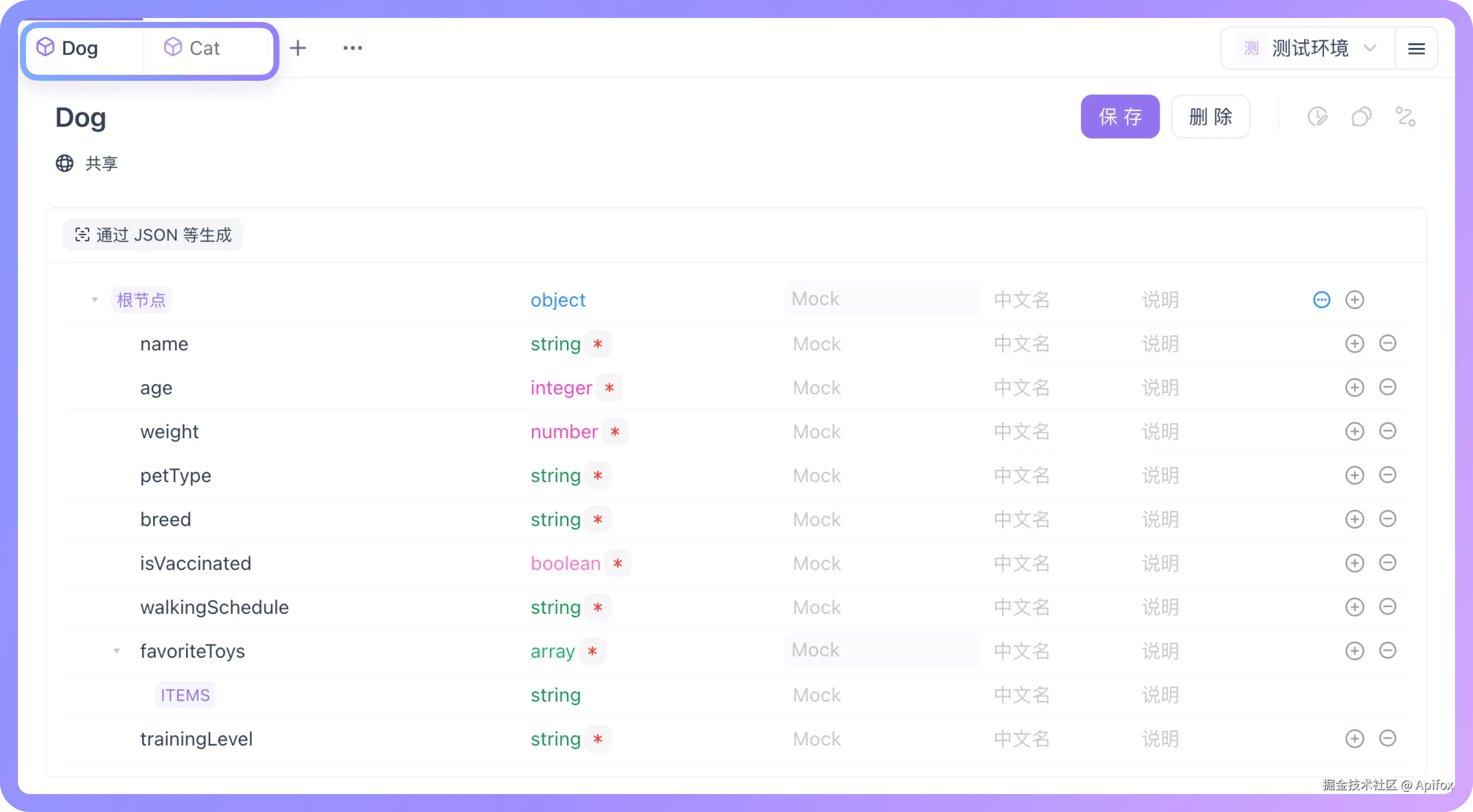Toggle required marker on the isVaccinated field
This screenshot has height=812, width=1473.
(x=618, y=564)
